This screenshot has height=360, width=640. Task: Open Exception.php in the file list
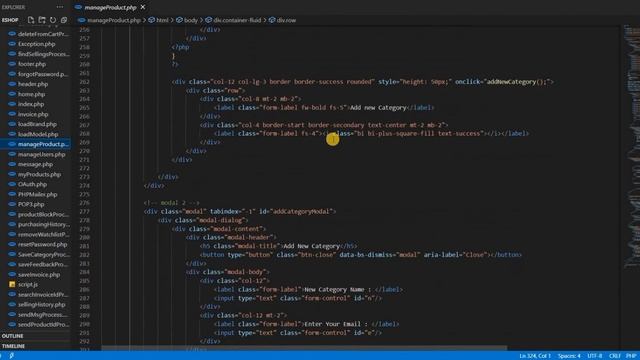tap(36, 44)
